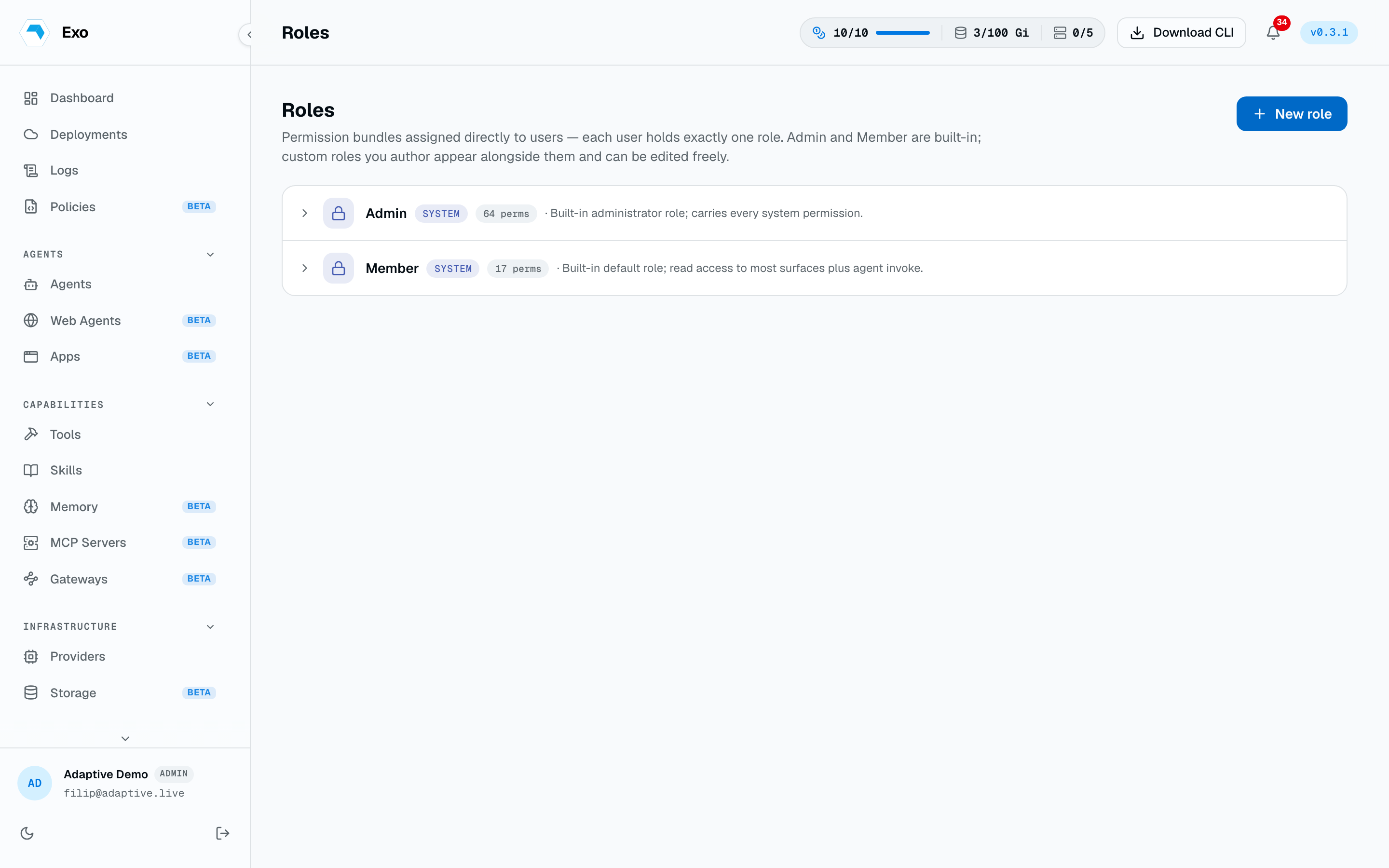Screen dimensions: 1389x868
Task: Click the Memory sidebar item label
Action: tap(74, 507)
